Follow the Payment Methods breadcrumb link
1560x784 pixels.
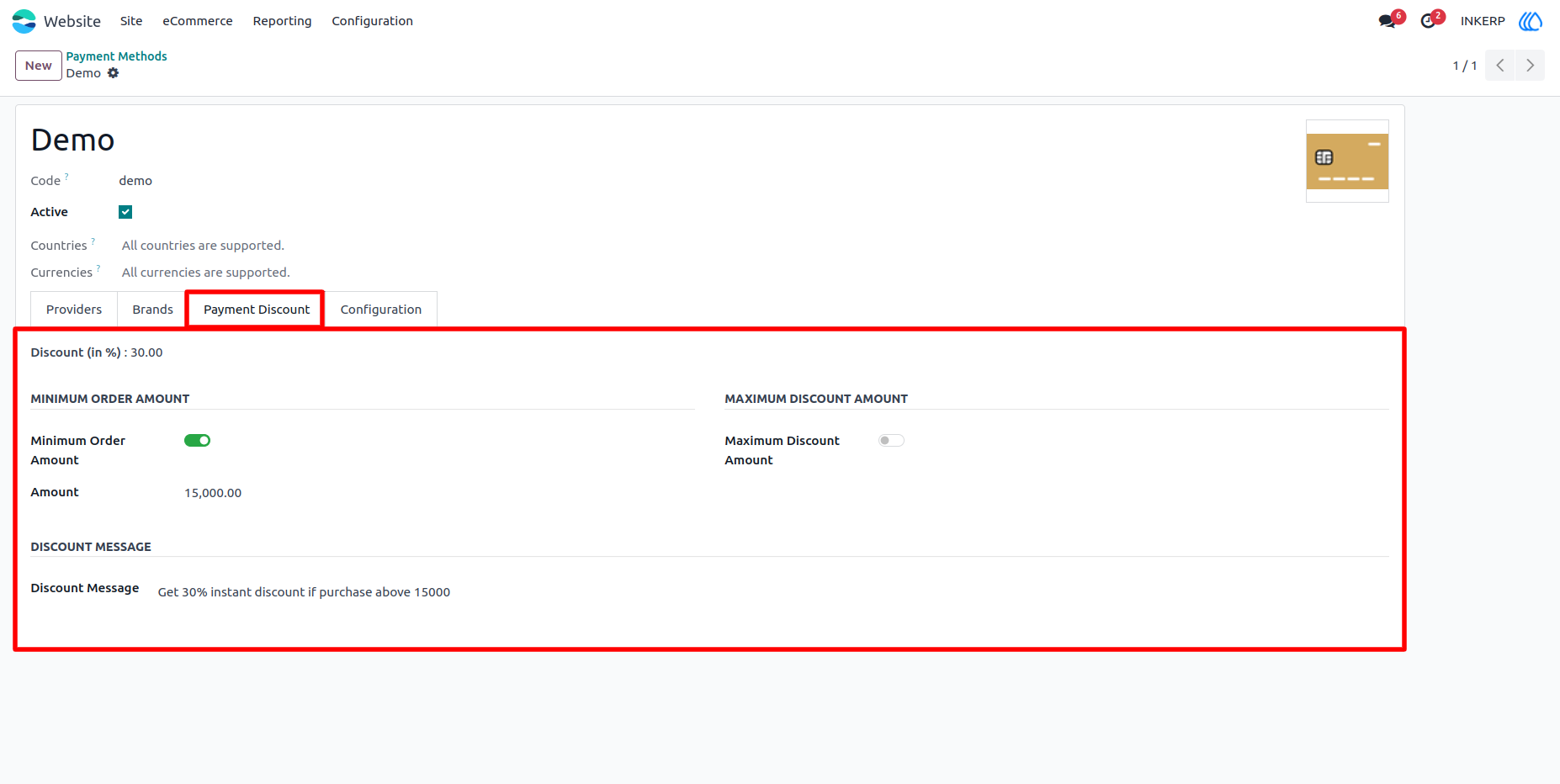tap(117, 56)
